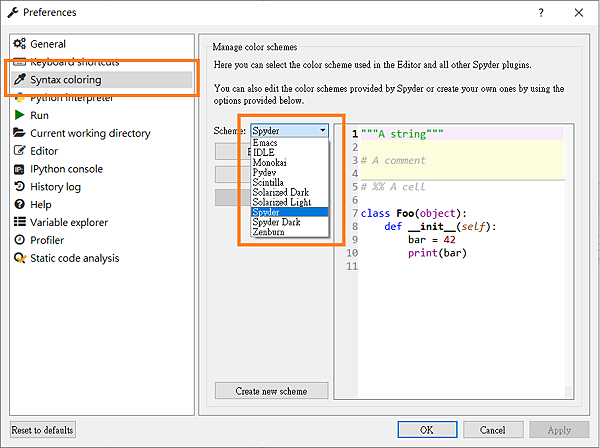
Task: Choose the highlighted Spyder scheme option
Action: tap(290, 212)
